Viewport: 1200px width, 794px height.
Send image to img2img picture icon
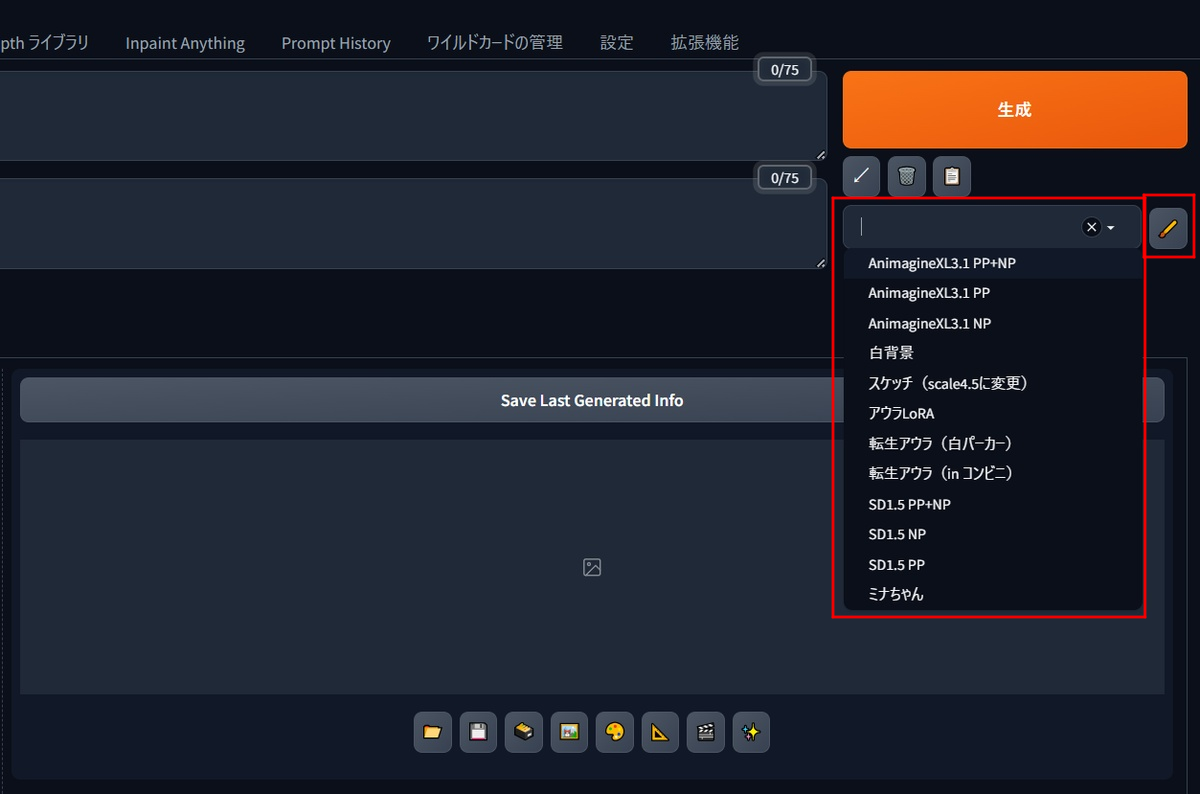(x=569, y=732)
